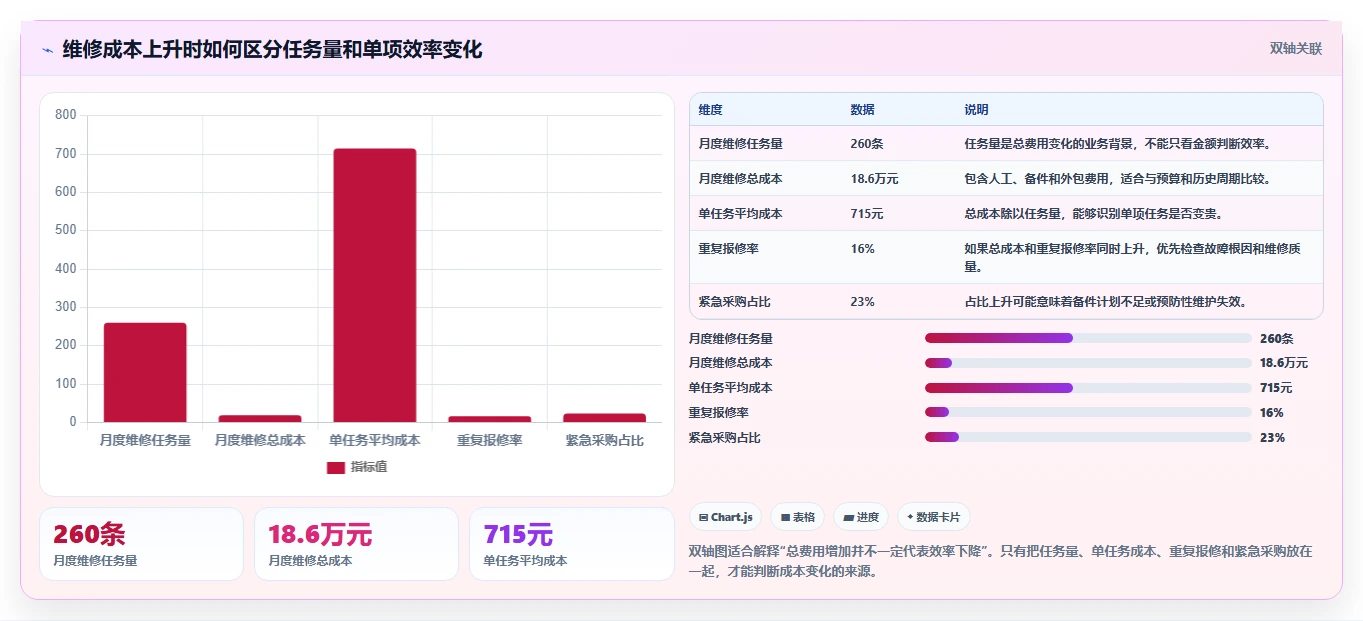The width and height of the screenshot is (1363, 621).
Task: Click the 表格 chip
Action: pyautogui.click(x=797, y=517)
